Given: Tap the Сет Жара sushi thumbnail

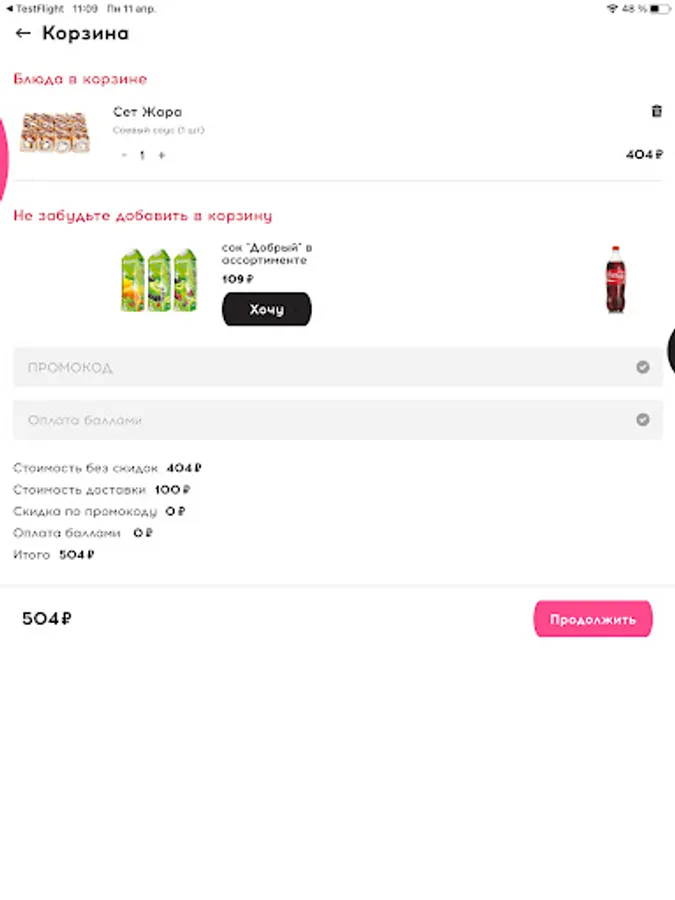Looking at the screenshot, I should pos(56,133).
